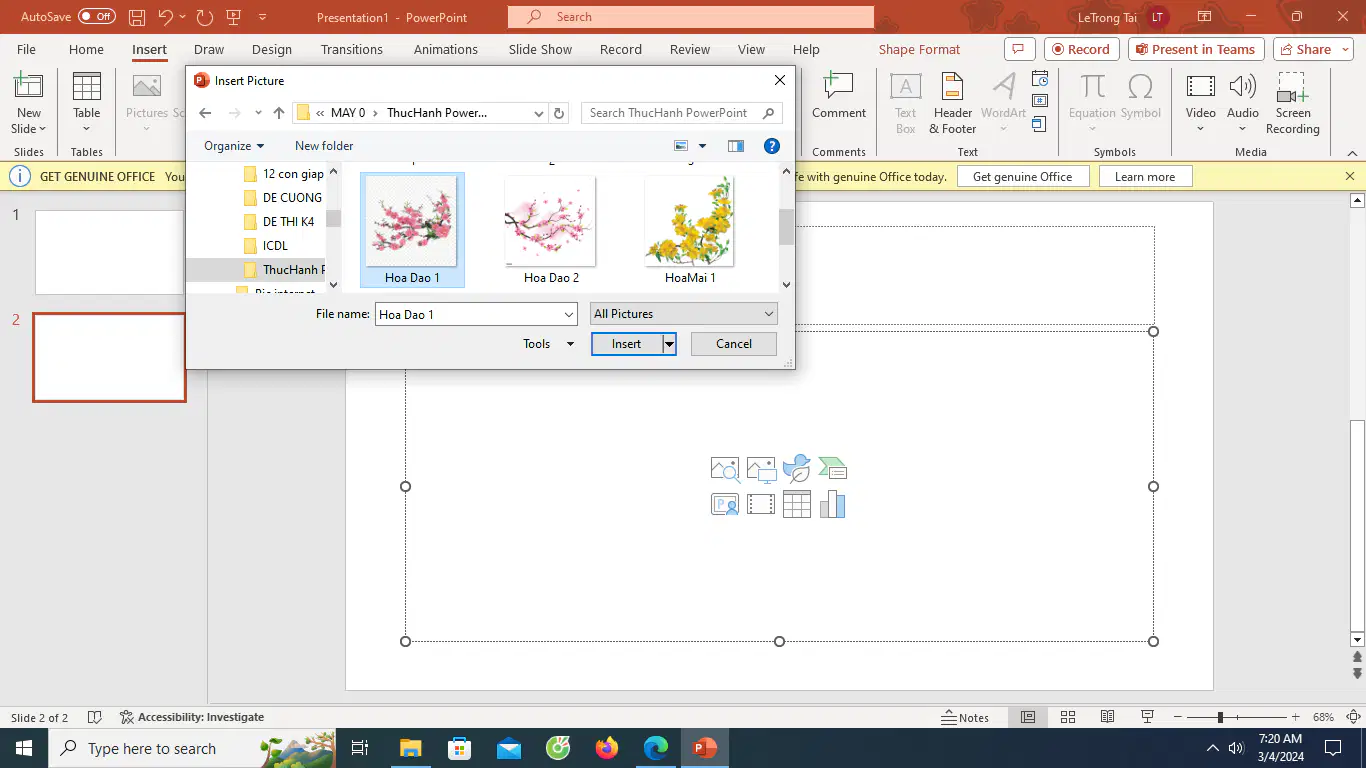Insert Slide Number icon in Text group
Viewport: 1366px width, 768px height.
(x=1040, y=101)
